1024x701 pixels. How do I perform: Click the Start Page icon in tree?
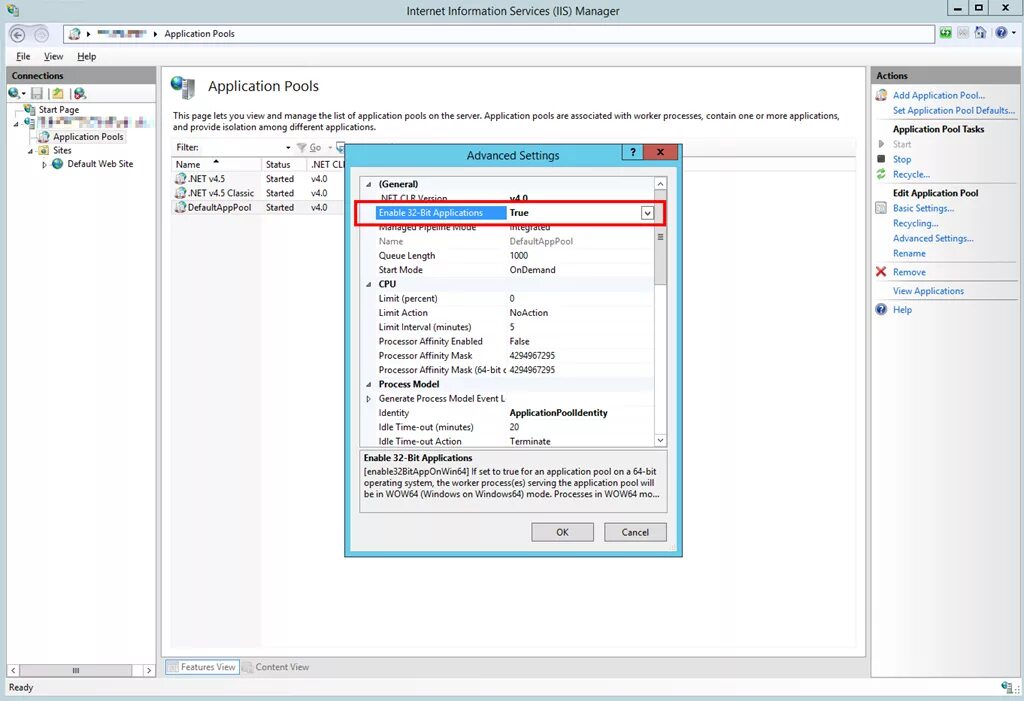coord(30,110)
